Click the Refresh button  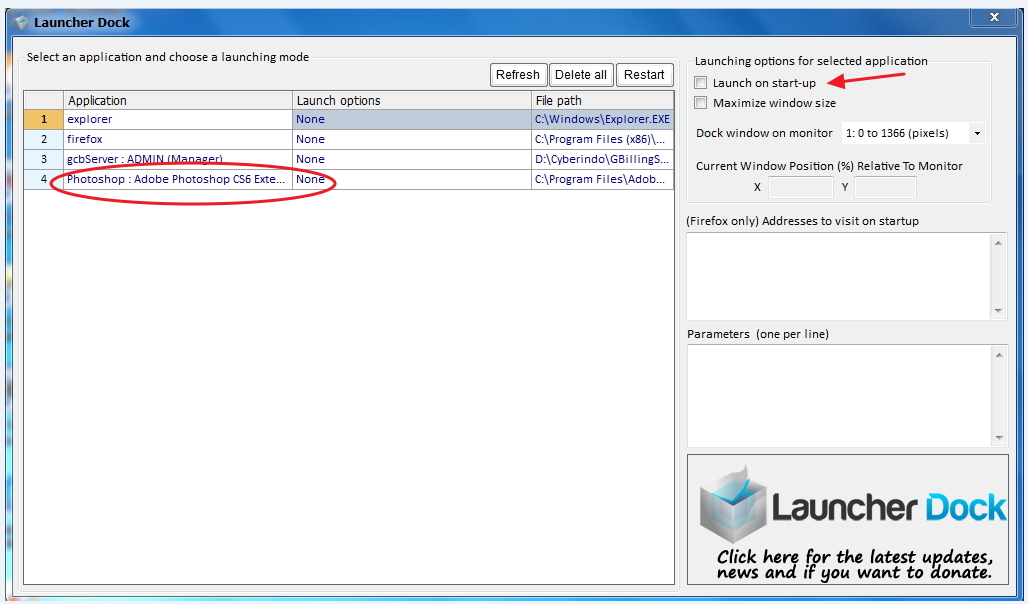click(x=517, y=74)
